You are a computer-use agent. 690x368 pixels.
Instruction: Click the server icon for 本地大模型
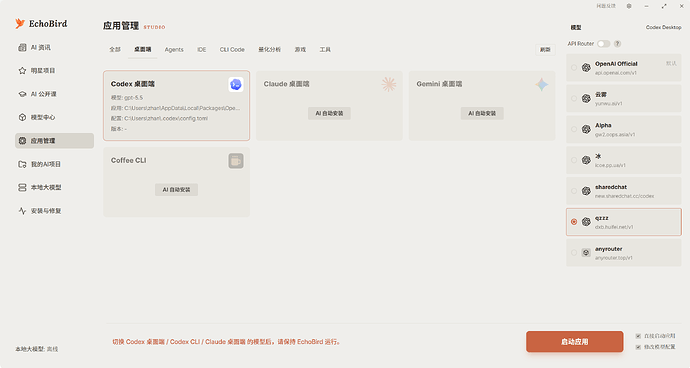click(x=22, y=188)
